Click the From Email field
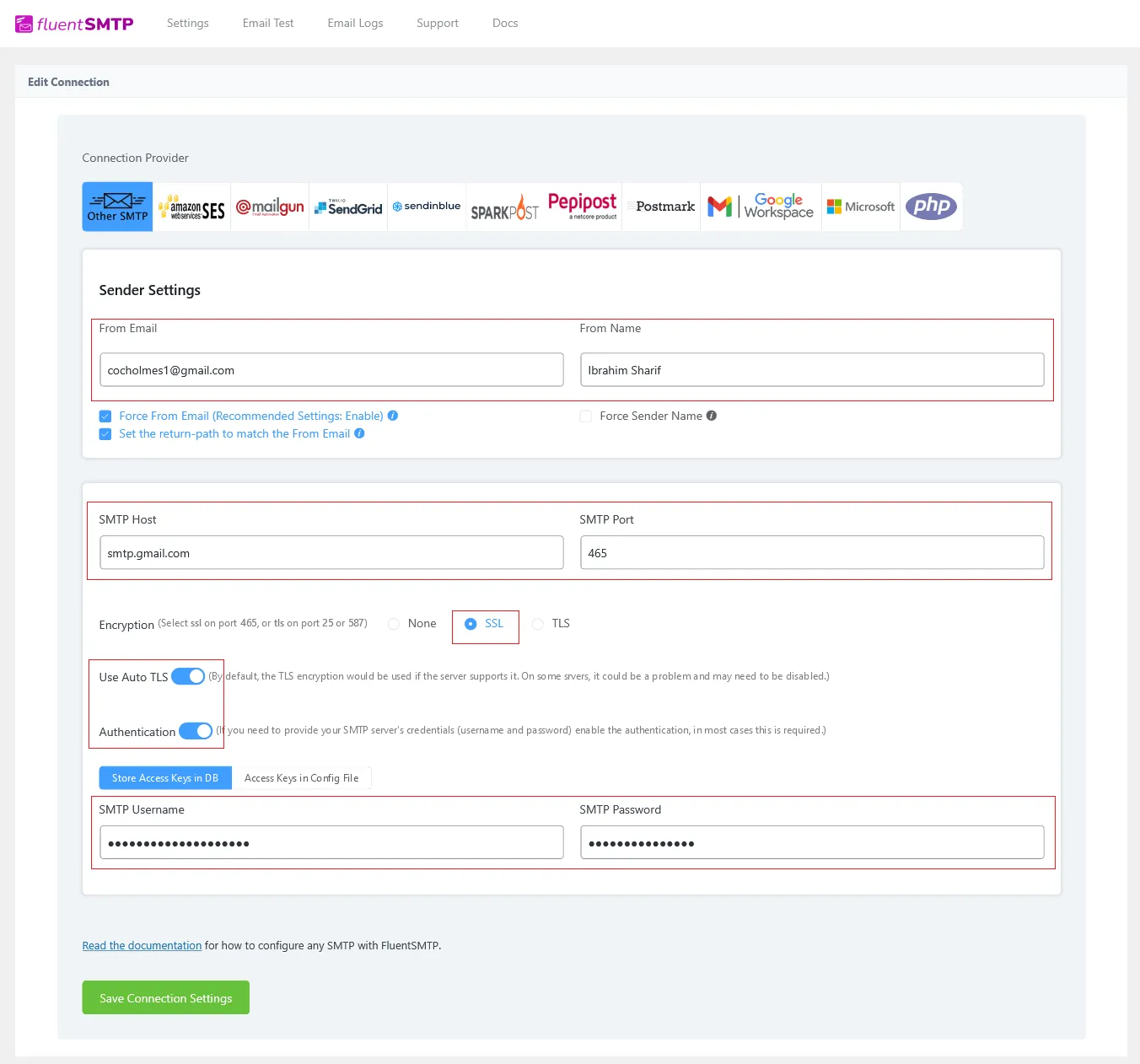The width and height of the screenshot is (1140, 1064). coord(331,370)
